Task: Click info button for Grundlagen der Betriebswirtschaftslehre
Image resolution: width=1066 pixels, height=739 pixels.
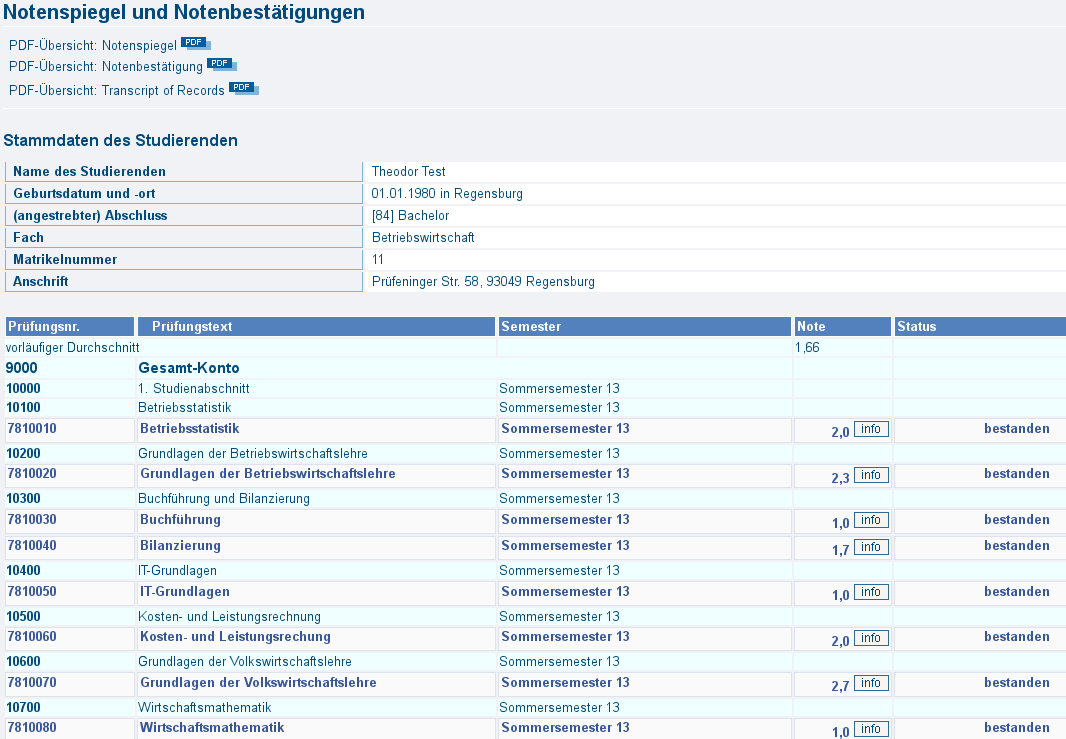Action: pos(871,475)
